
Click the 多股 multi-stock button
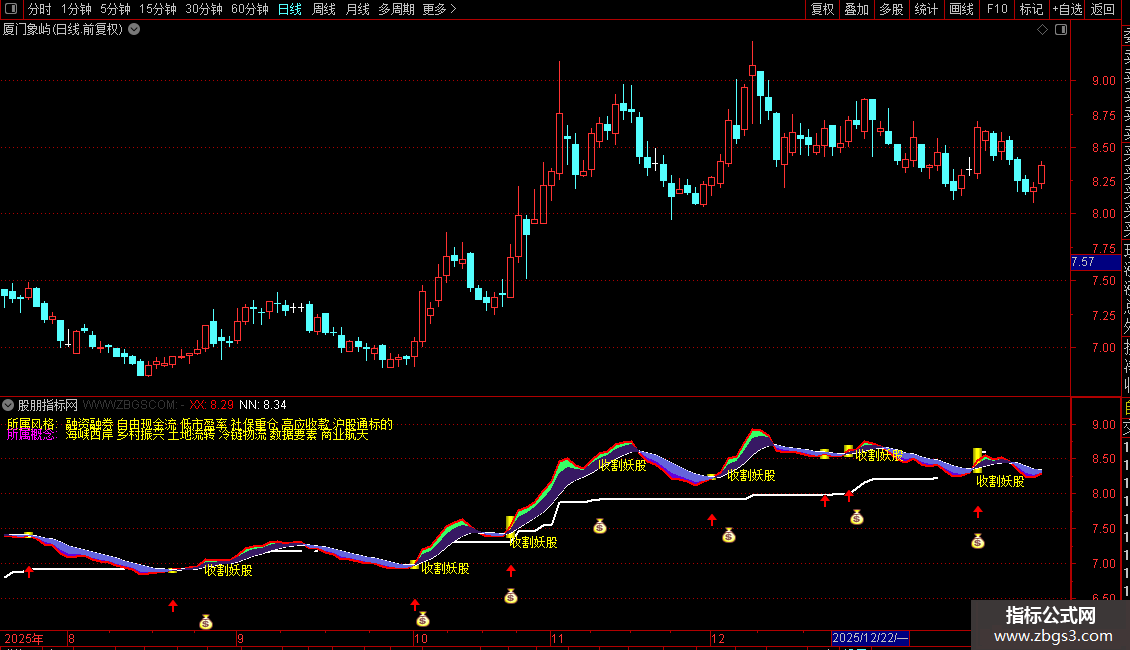click(891, 9)
